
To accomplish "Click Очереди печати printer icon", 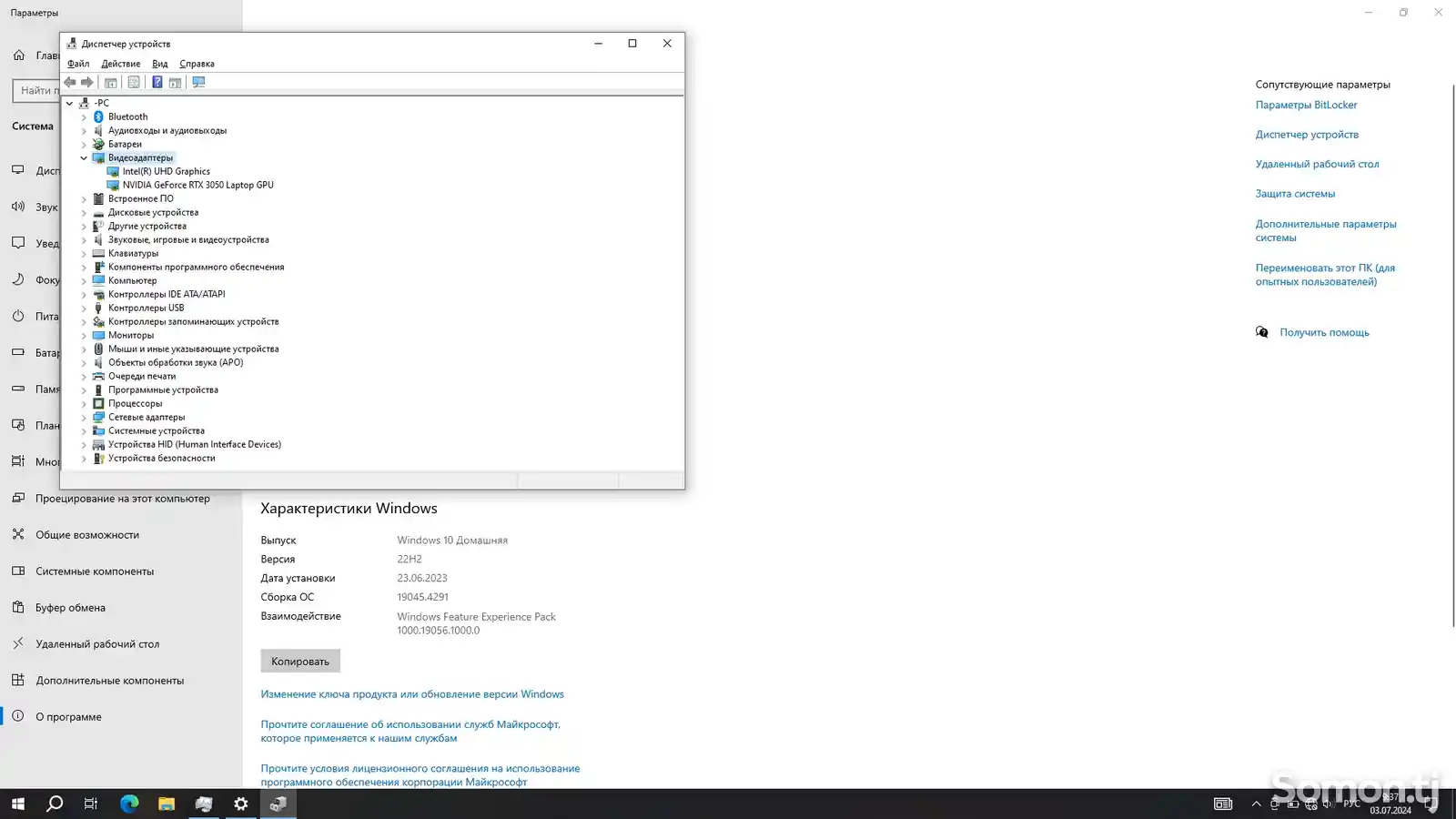I will pyautogui.click(x=98, y=376).
